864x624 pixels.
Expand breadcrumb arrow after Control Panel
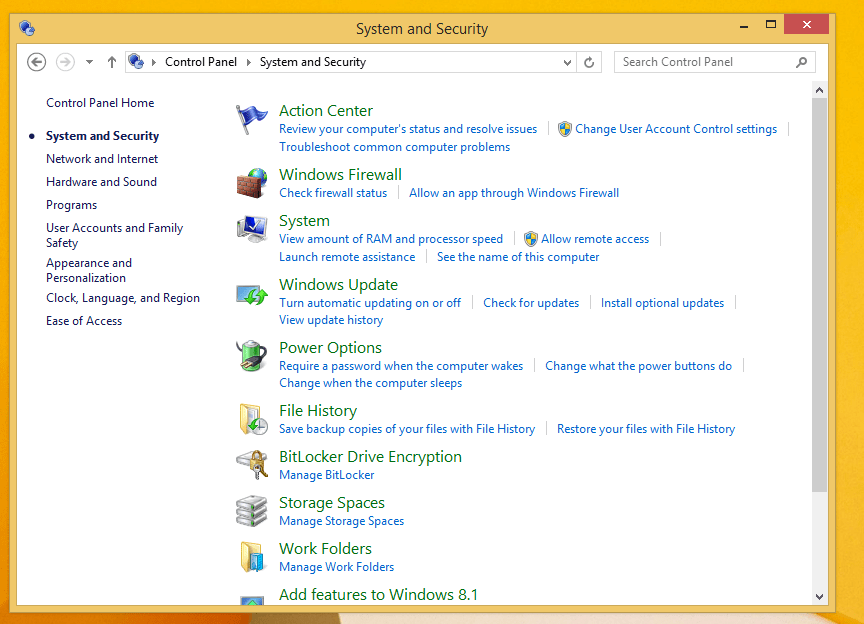249,62
